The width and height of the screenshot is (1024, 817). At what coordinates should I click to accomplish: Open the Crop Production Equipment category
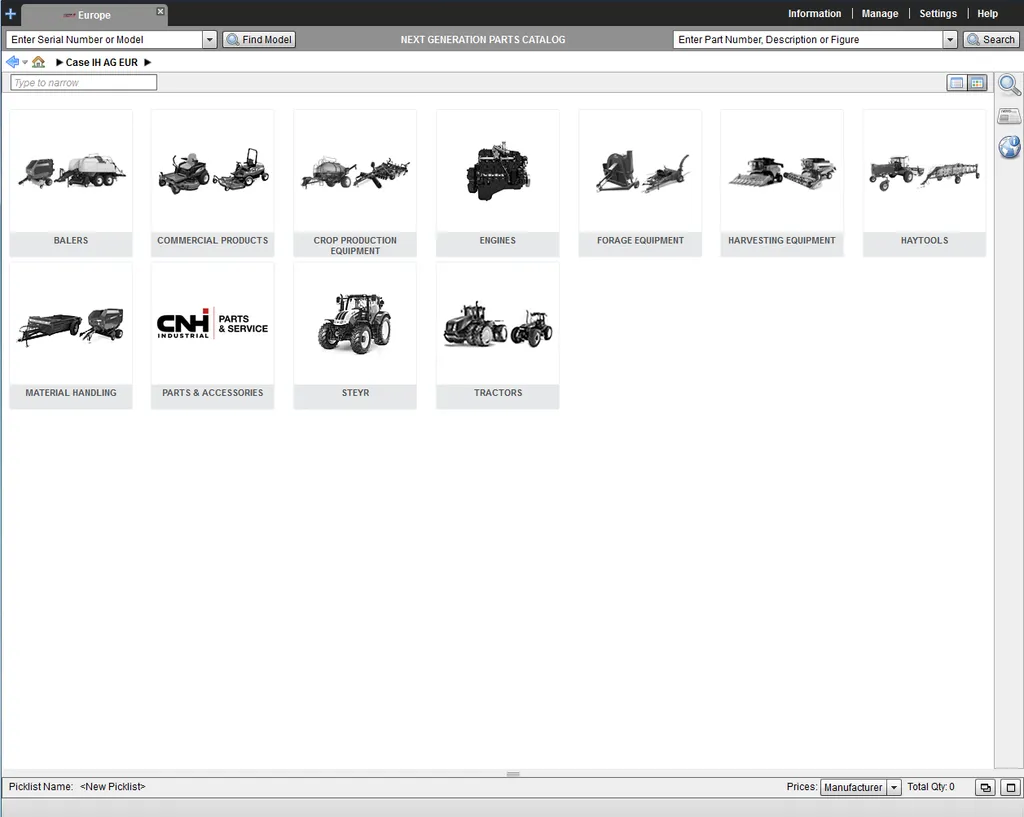click(355, 183)
